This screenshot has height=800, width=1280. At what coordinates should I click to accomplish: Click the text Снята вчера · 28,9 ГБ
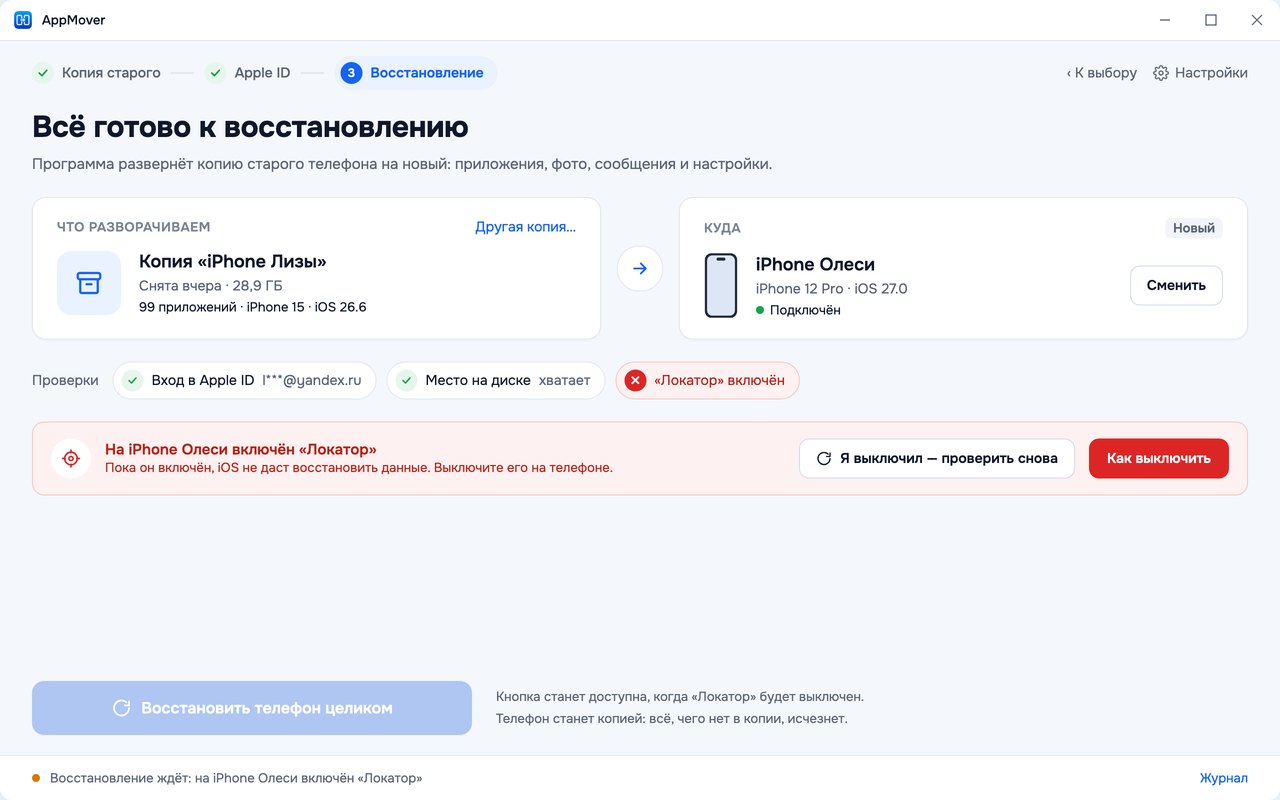211,286
